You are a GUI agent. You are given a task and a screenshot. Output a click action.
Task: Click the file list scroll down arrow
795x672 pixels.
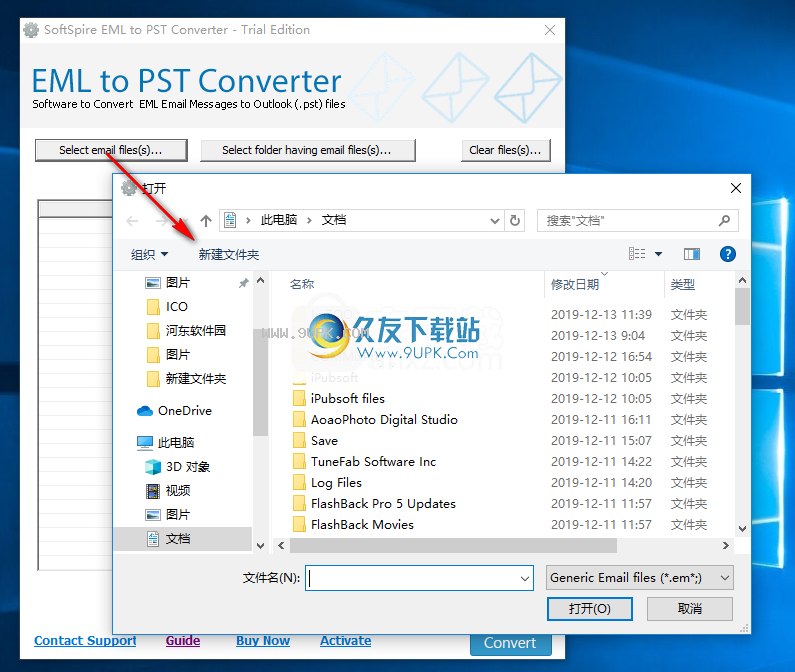tap(742, 529)
